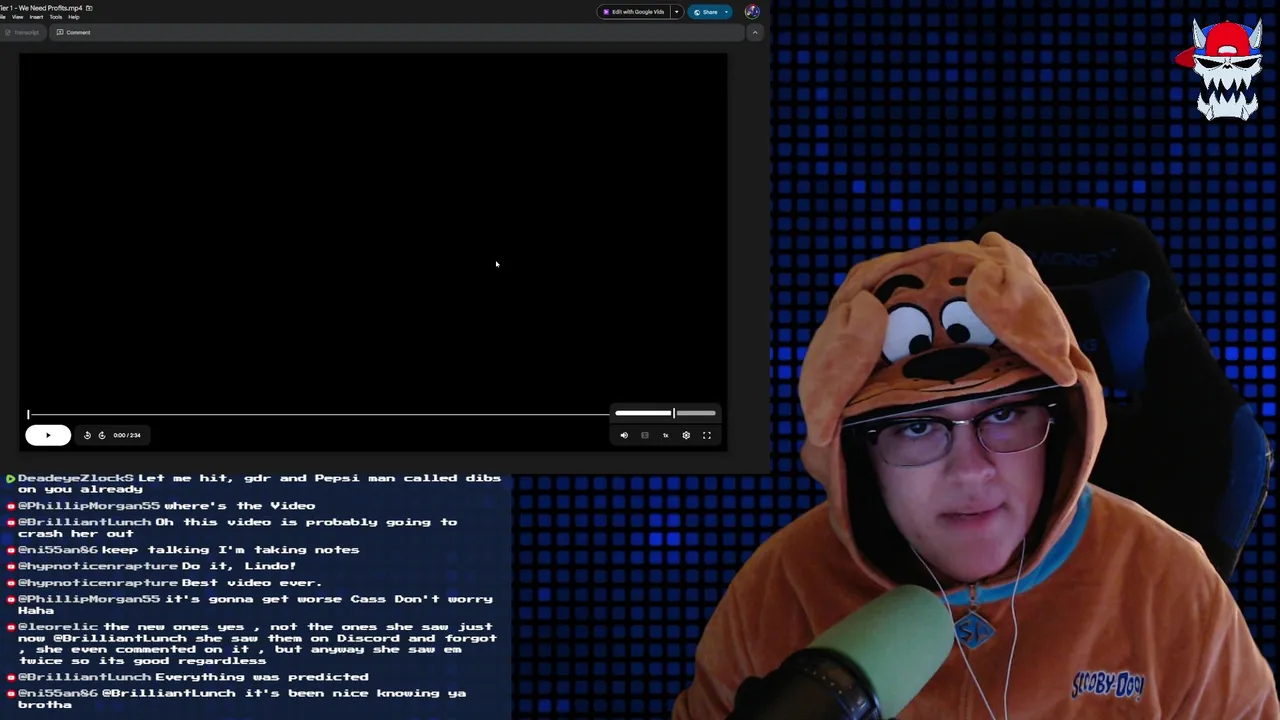Play the We Need Profits video
The width and height of the screenshot is (1280, 720).
click(x=47, y=435)
